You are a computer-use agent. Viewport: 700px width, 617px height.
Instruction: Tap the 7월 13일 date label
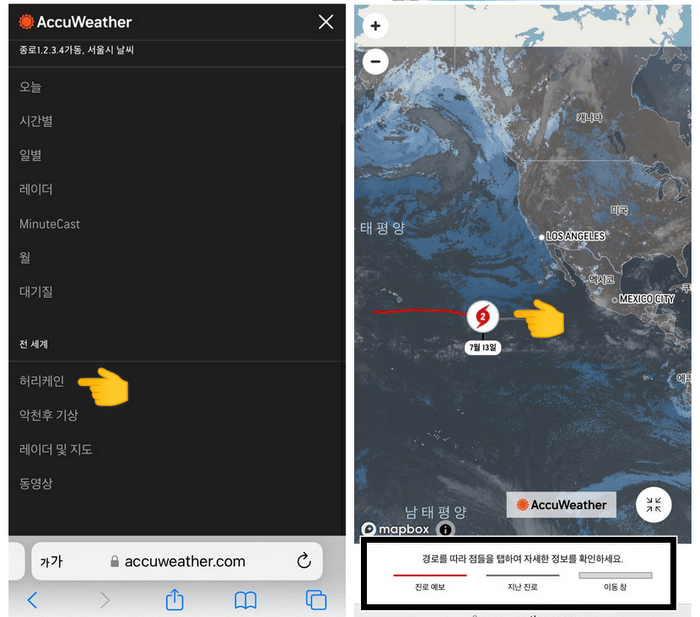(483, 347)
